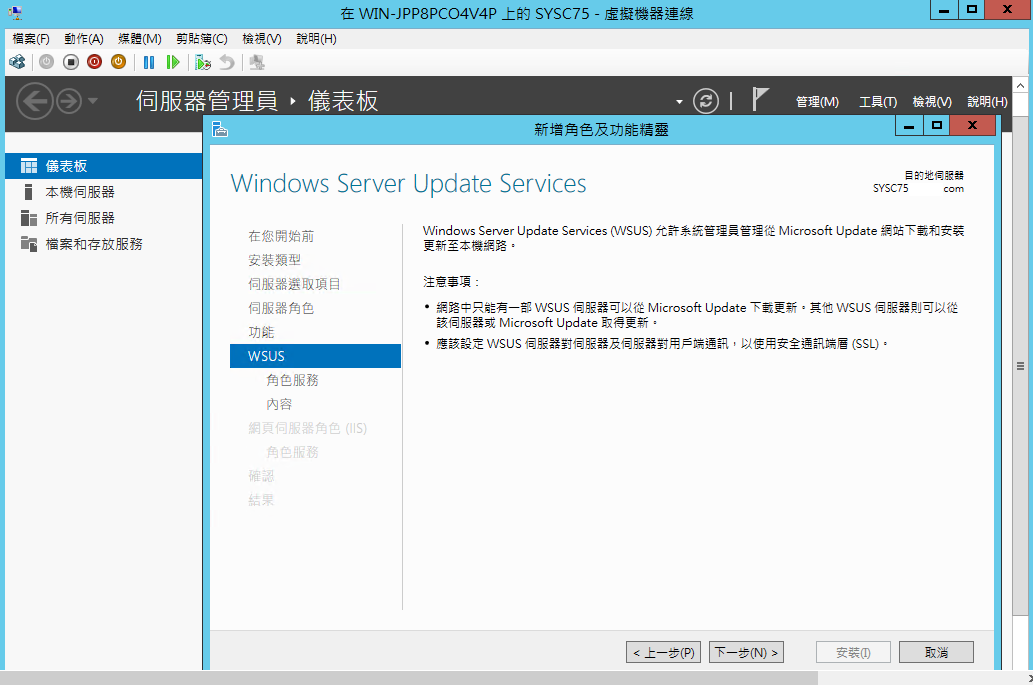Click the 所有伺服器 servers icon

28,217
